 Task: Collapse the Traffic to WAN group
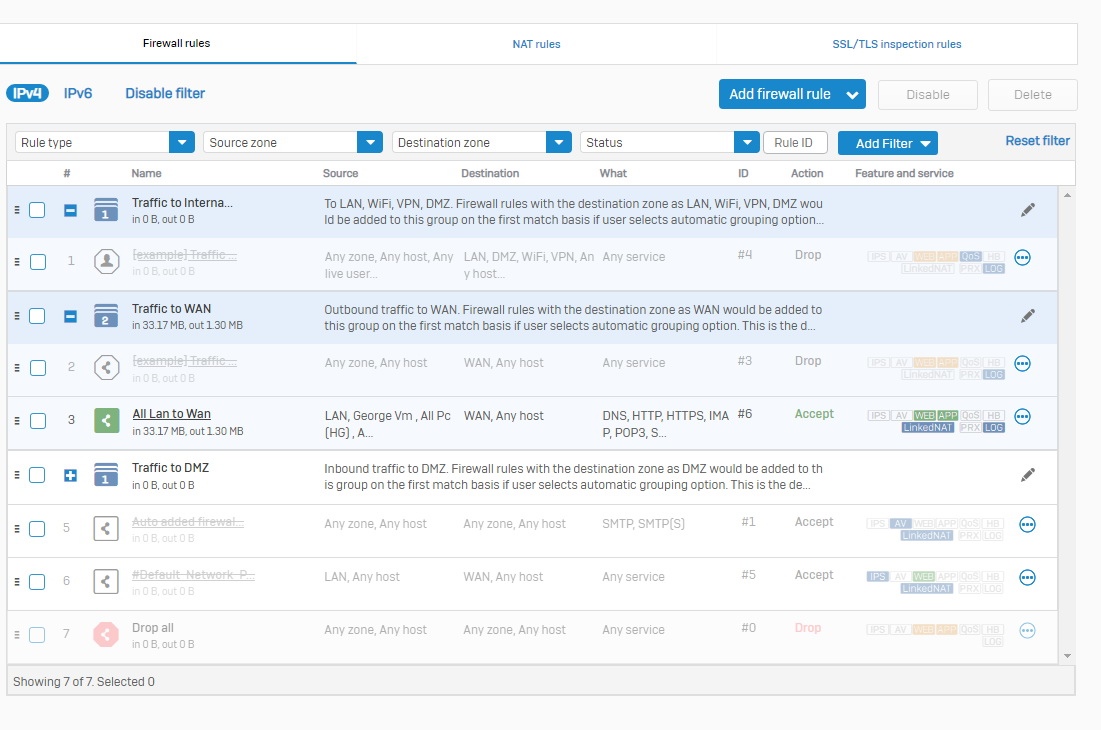click(x=70, y=317)
